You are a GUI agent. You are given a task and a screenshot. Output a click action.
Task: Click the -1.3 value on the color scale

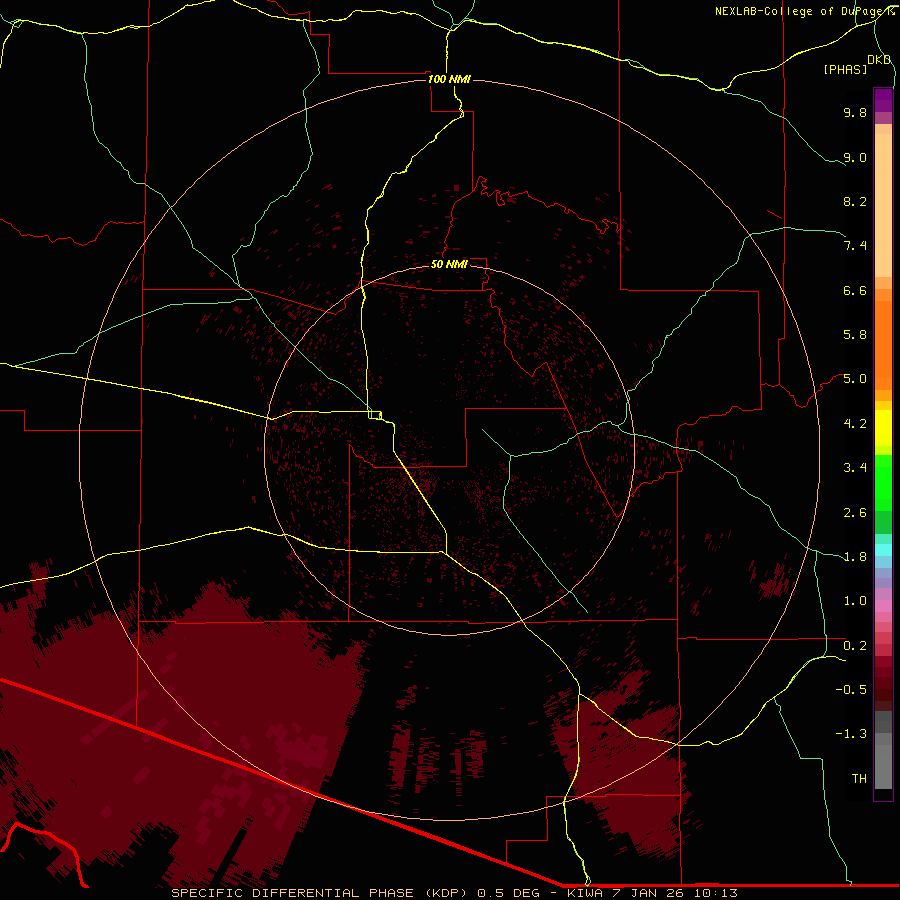click(x=851, y=734)
